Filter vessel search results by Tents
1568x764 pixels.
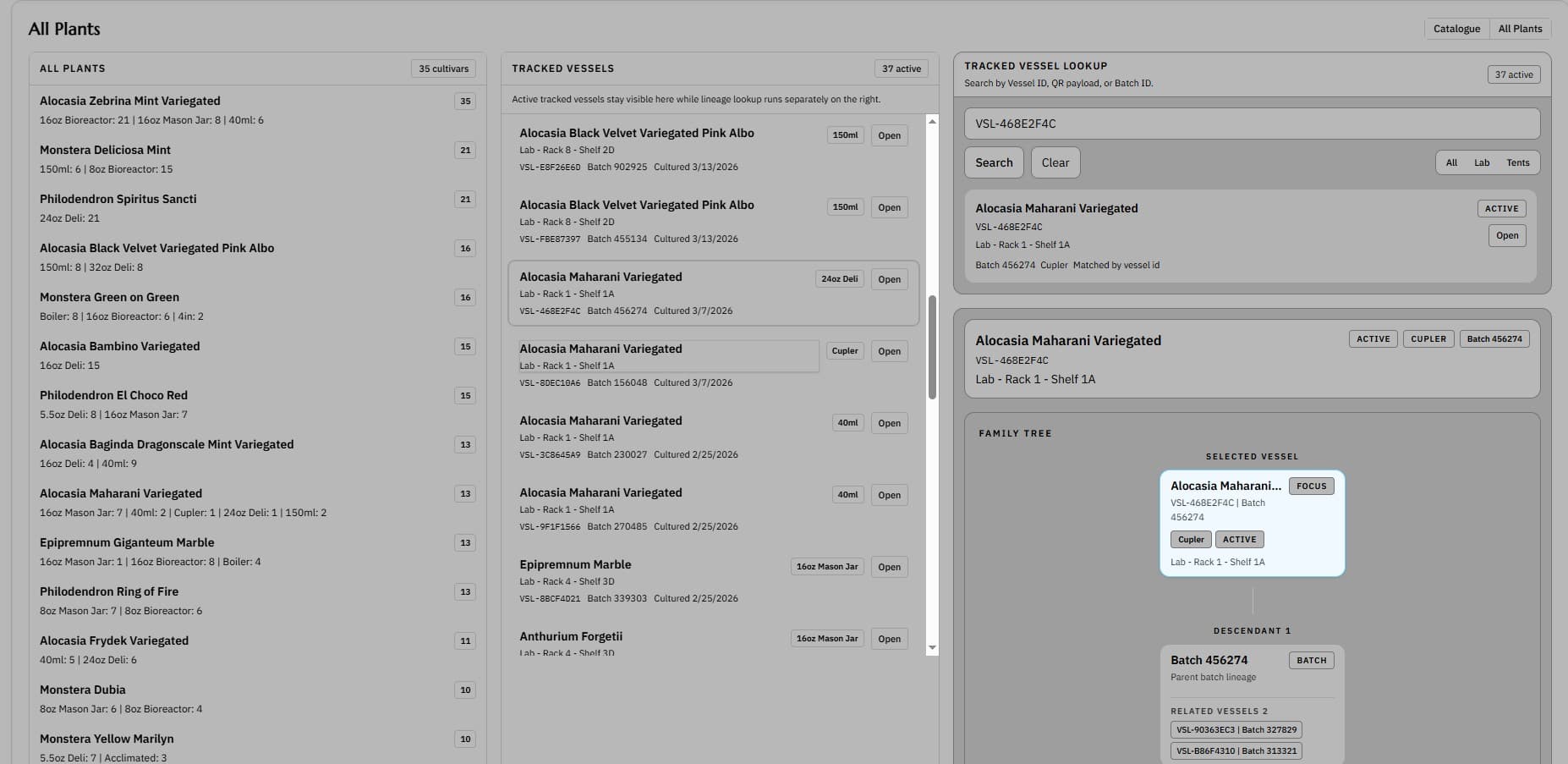tap(1518, 162)
